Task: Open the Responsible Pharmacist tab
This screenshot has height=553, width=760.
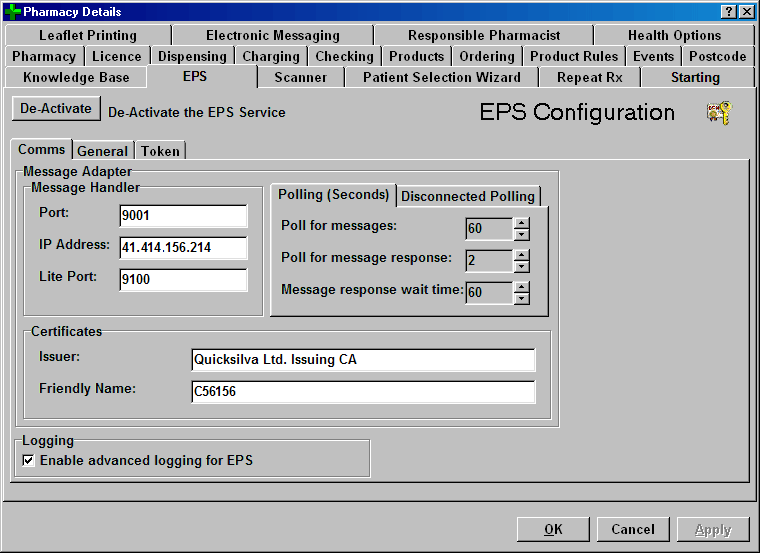Action: coord(484,35)
